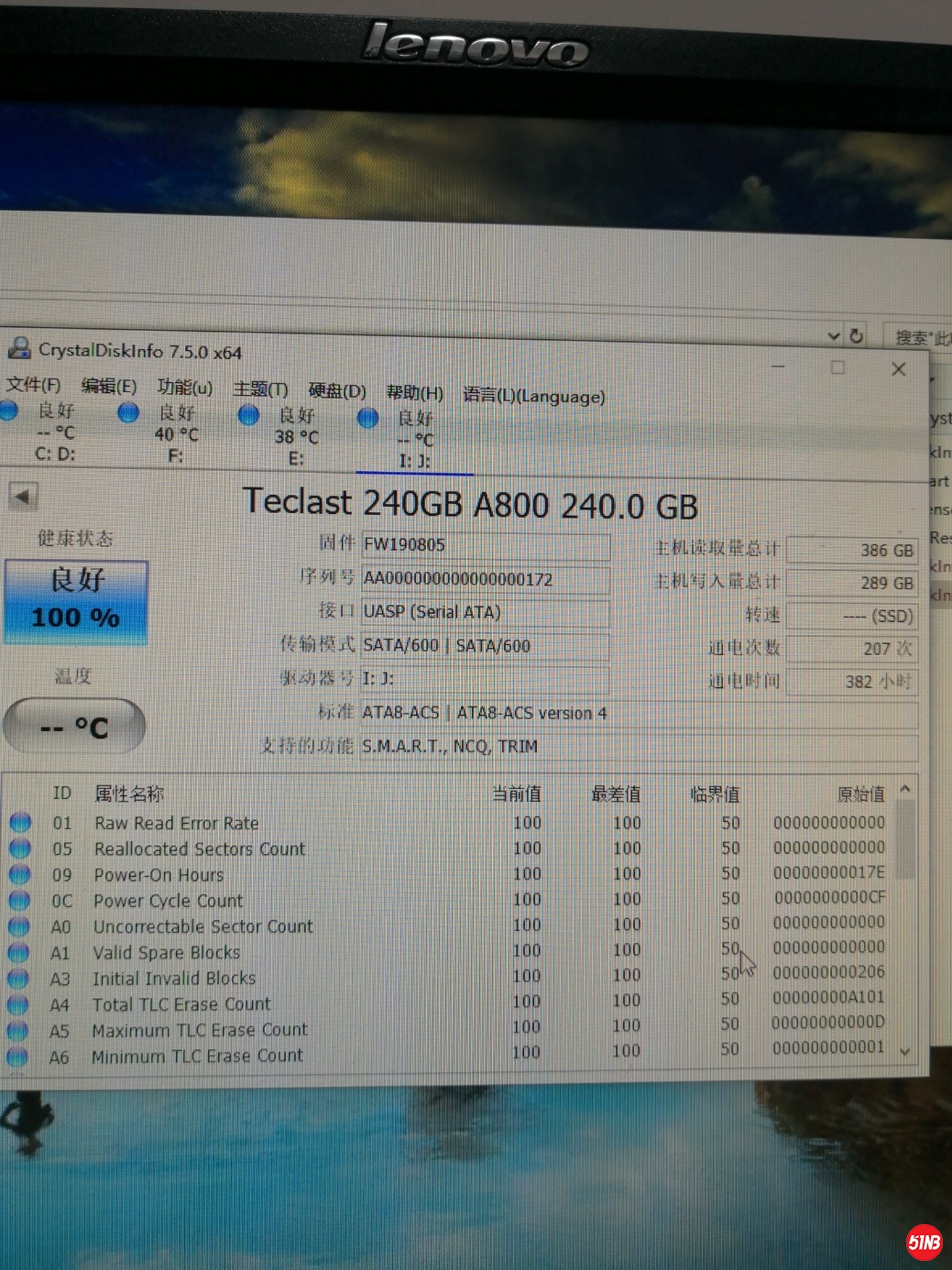Screen dimensions: 952x1270
Task: Click the serial number field AA000000000000000172
Action: (x=486, y=579)
